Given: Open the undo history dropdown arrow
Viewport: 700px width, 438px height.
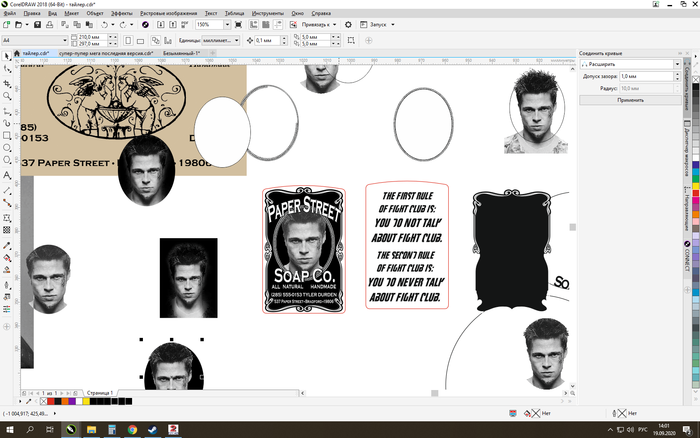Looking at the screenshot, I should pos(112,25).
